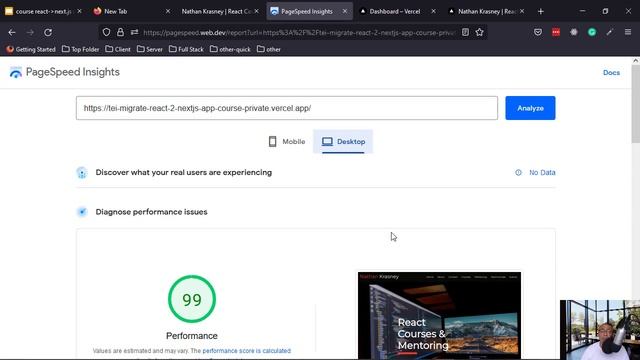640x360 pixels.
Task: Open the Client bookmark folder
Action: 118,49
